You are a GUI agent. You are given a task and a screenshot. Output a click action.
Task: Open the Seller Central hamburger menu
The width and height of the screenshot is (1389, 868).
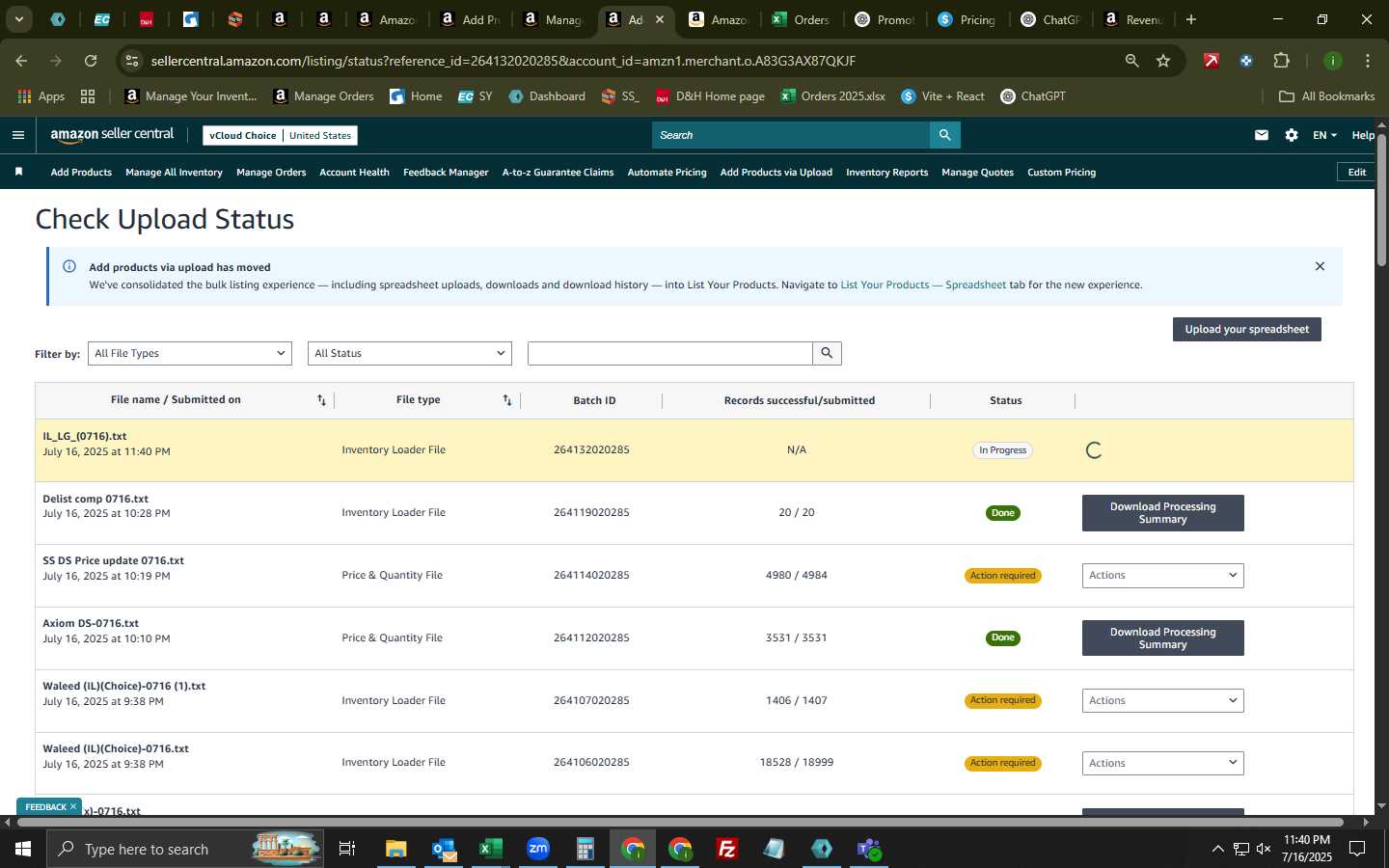click(18, 135)
